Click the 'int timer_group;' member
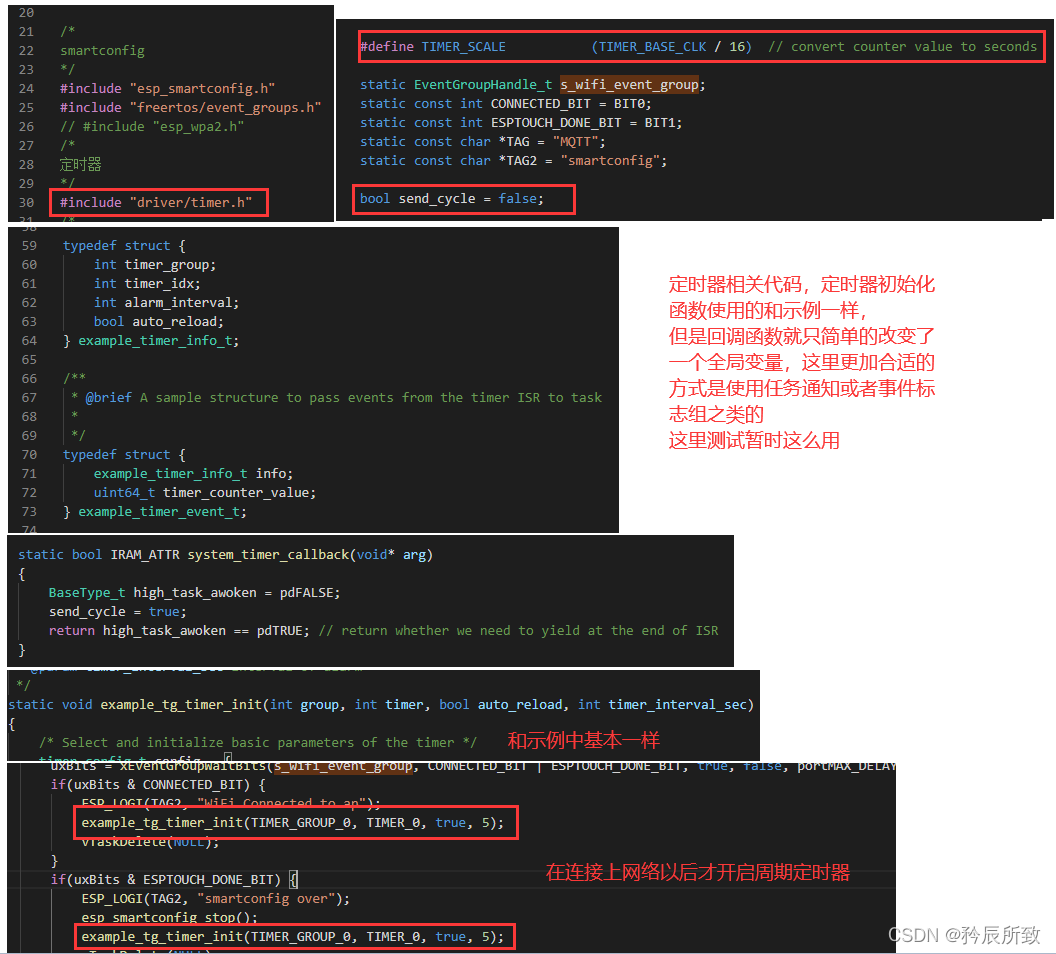Image resolution: width=1056 pixels, height=954 pixels. tap(155, 265)
